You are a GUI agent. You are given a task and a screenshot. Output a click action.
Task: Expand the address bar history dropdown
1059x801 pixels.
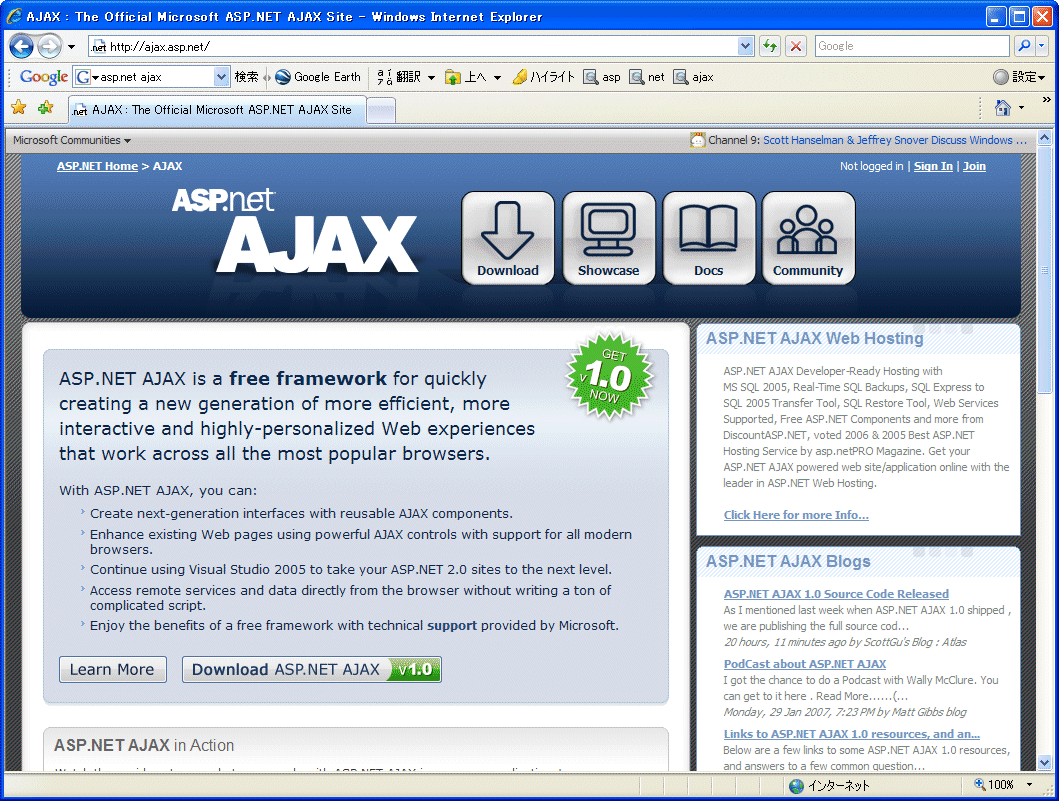745,47
